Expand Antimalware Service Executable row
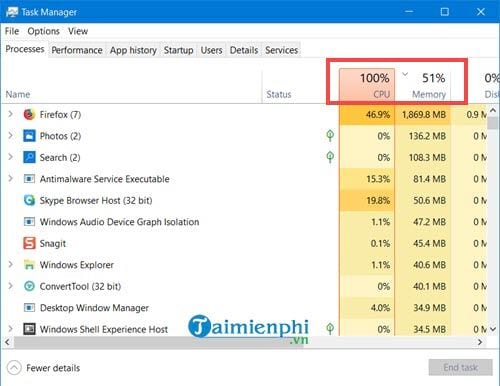This screenshot has height=386, width=500. coord(11,179)
